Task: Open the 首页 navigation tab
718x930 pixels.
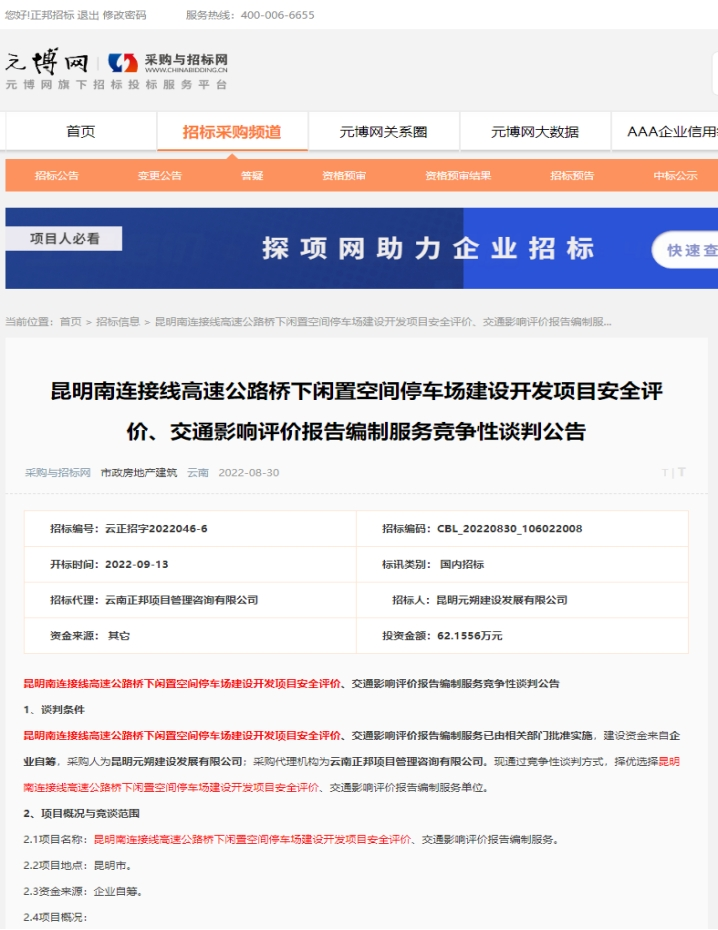Action: [81, 132]
